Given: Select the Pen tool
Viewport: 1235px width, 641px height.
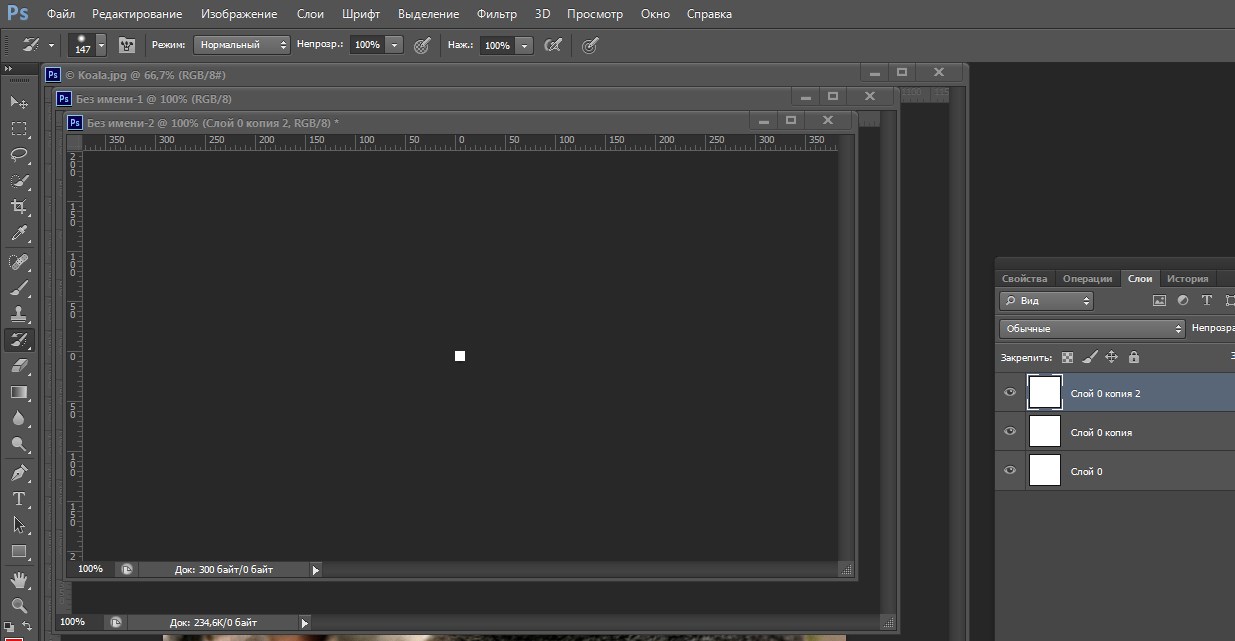Looking at the screenshot, I should click(19, 472).
